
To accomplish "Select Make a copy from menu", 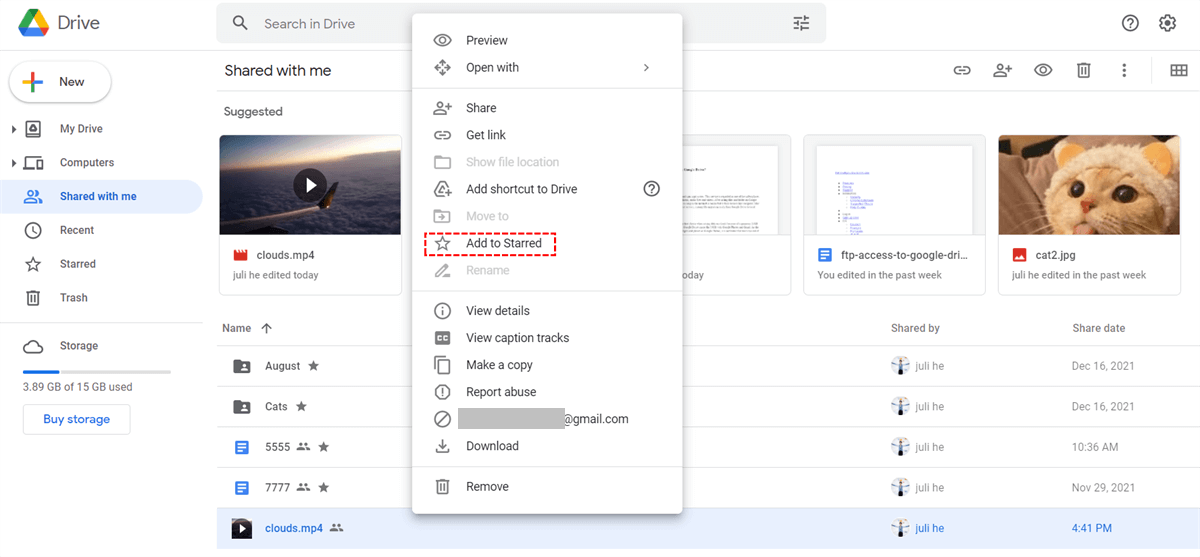I will (x=499, y=365).
